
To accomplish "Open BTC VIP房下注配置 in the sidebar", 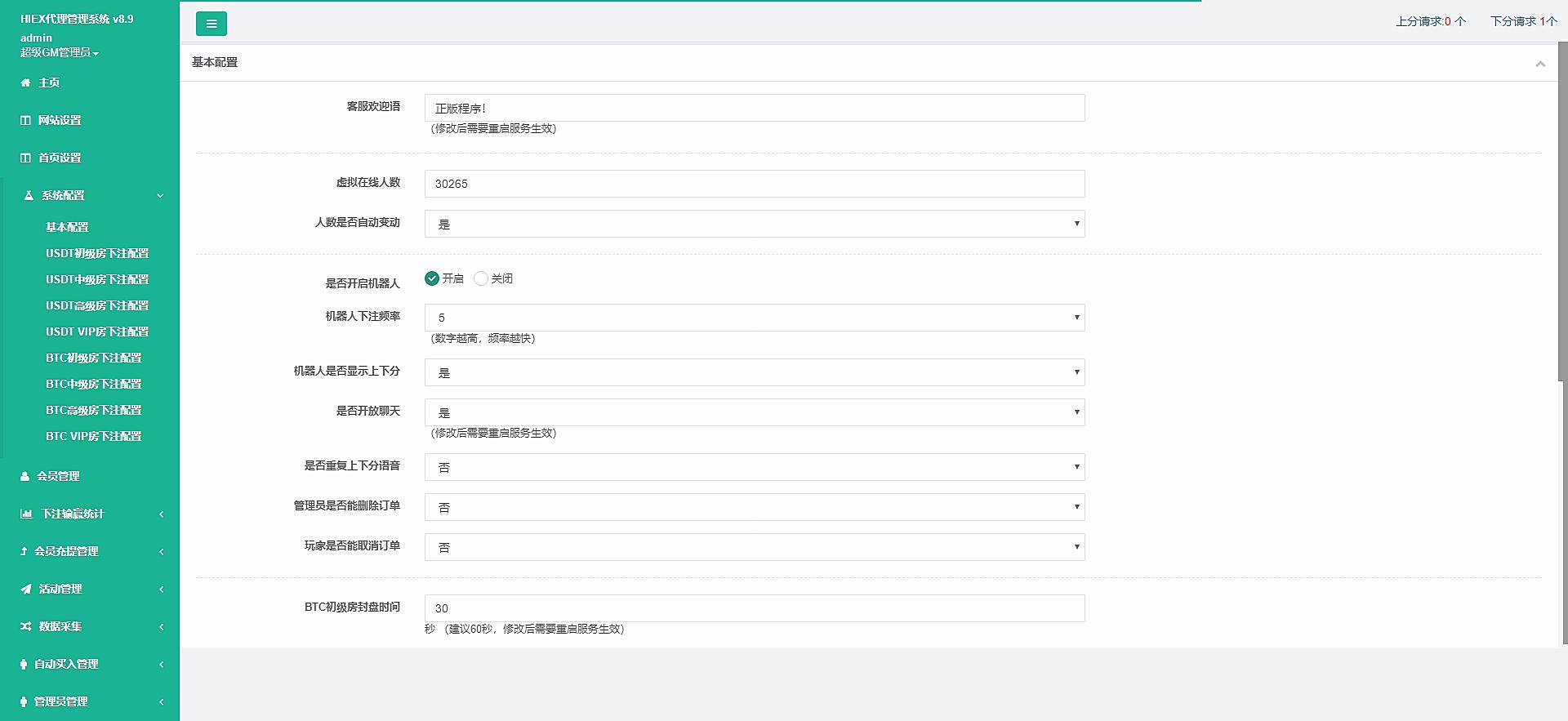I will tap(93, 436).
